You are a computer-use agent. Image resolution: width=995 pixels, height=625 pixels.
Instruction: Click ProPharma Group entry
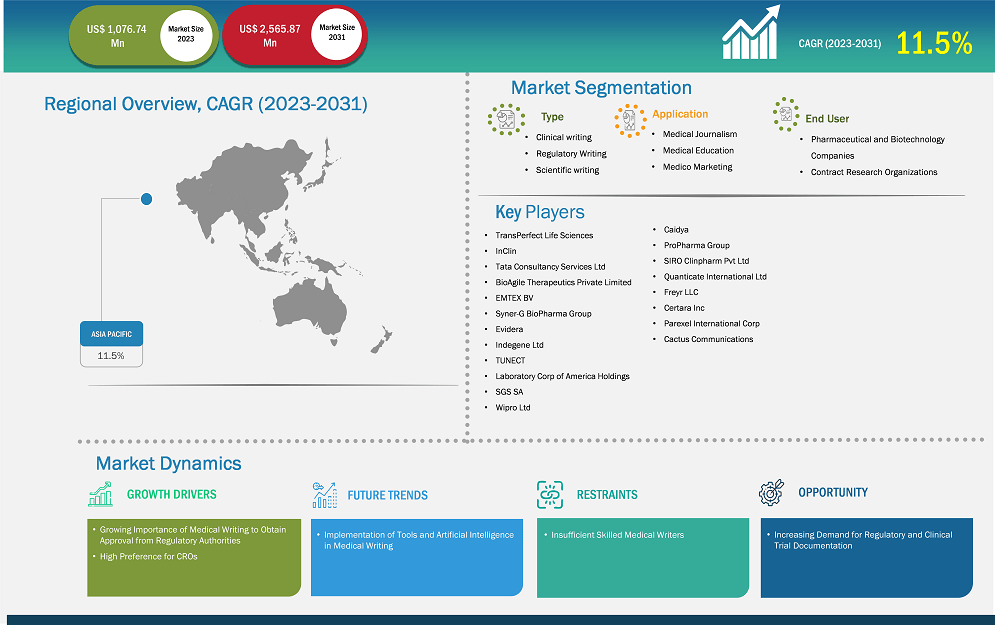click(x=697, y=245)
